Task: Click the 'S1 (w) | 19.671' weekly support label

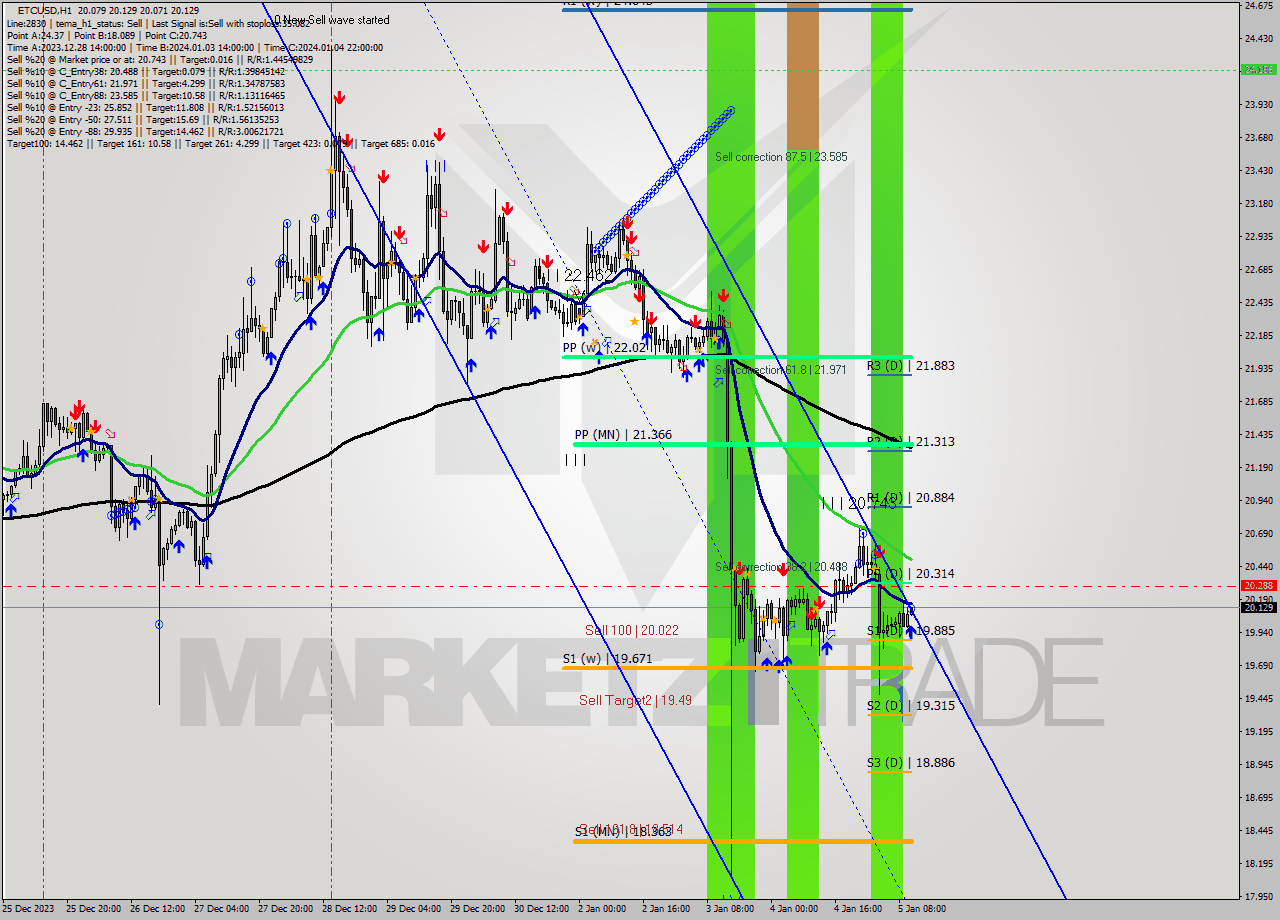Action: click(607, 659)
